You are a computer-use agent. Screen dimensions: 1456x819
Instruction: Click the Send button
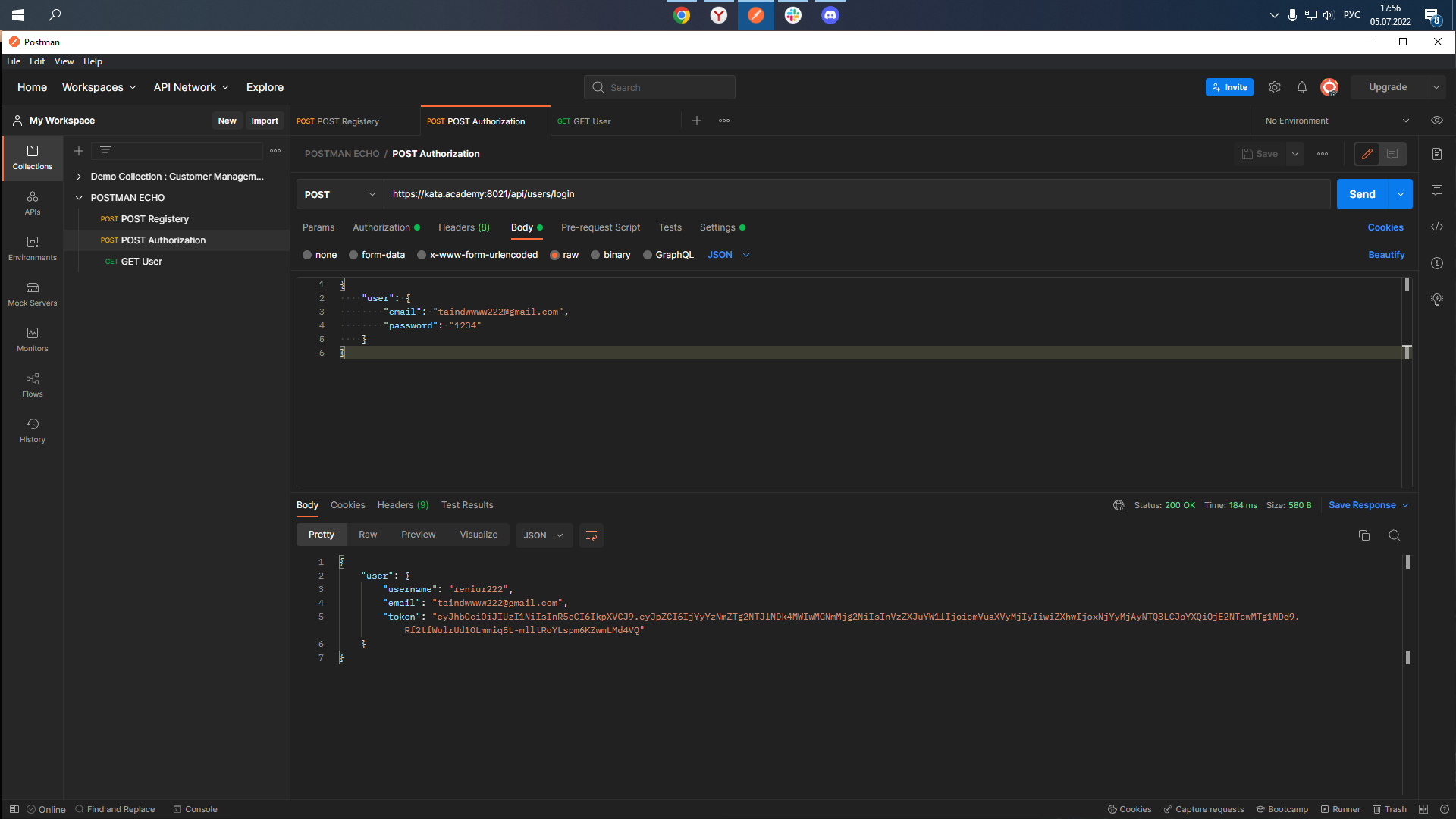point(1362,194)
